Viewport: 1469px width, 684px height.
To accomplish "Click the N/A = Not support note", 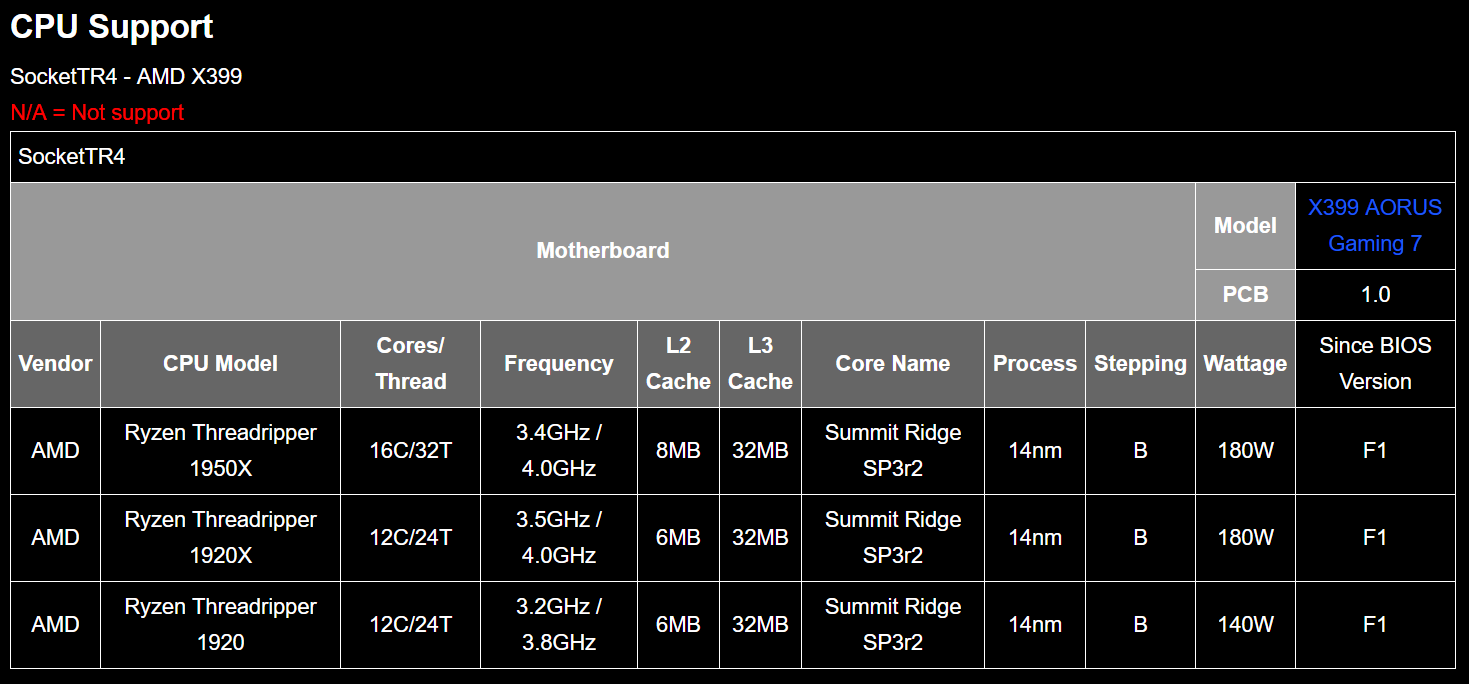I will tap(97, 112).
